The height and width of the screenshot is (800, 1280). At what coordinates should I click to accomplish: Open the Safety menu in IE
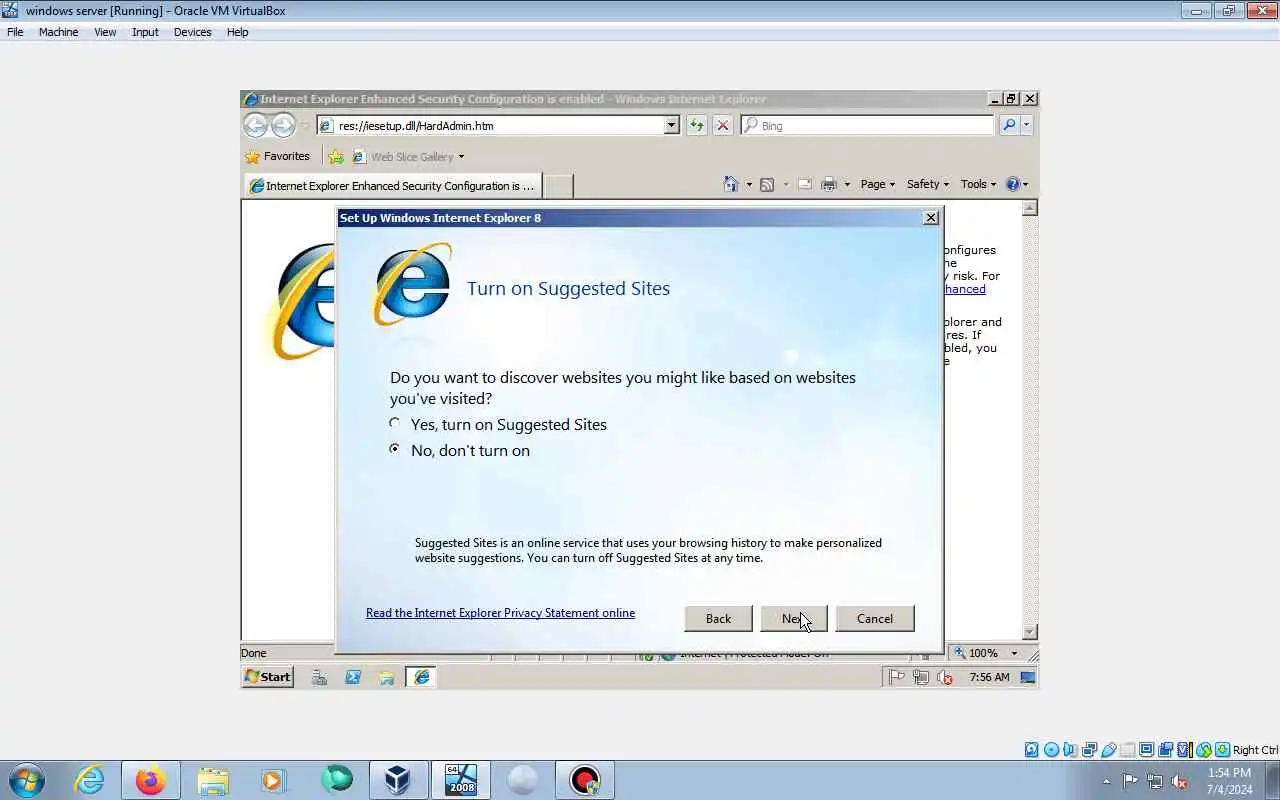(x=928, y=184)
